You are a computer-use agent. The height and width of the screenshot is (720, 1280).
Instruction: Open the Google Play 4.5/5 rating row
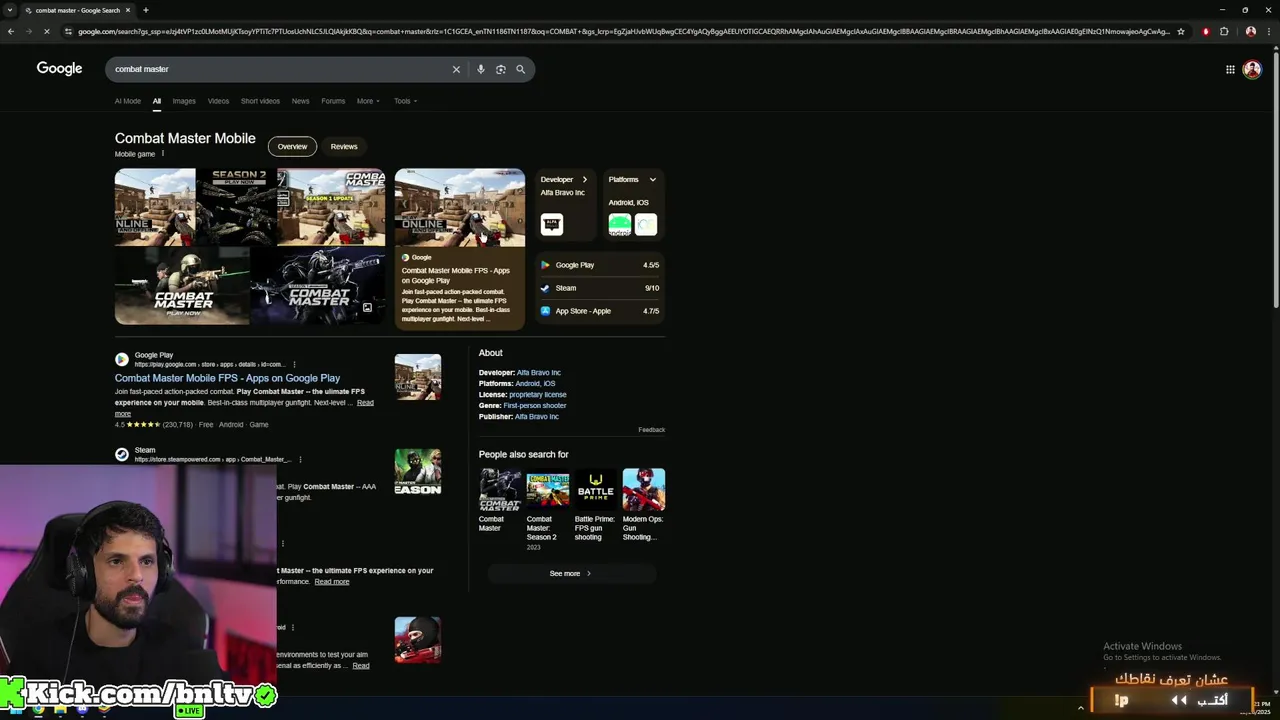point(600,265)
